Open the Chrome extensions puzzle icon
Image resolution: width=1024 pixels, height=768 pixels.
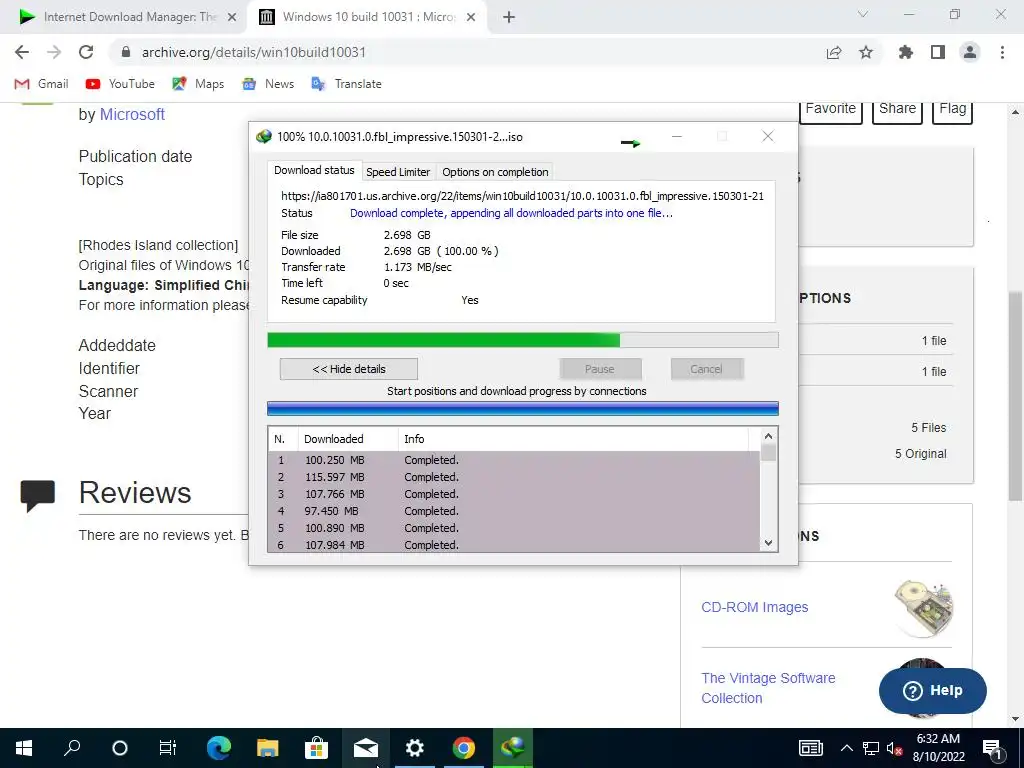coord(906,52)
